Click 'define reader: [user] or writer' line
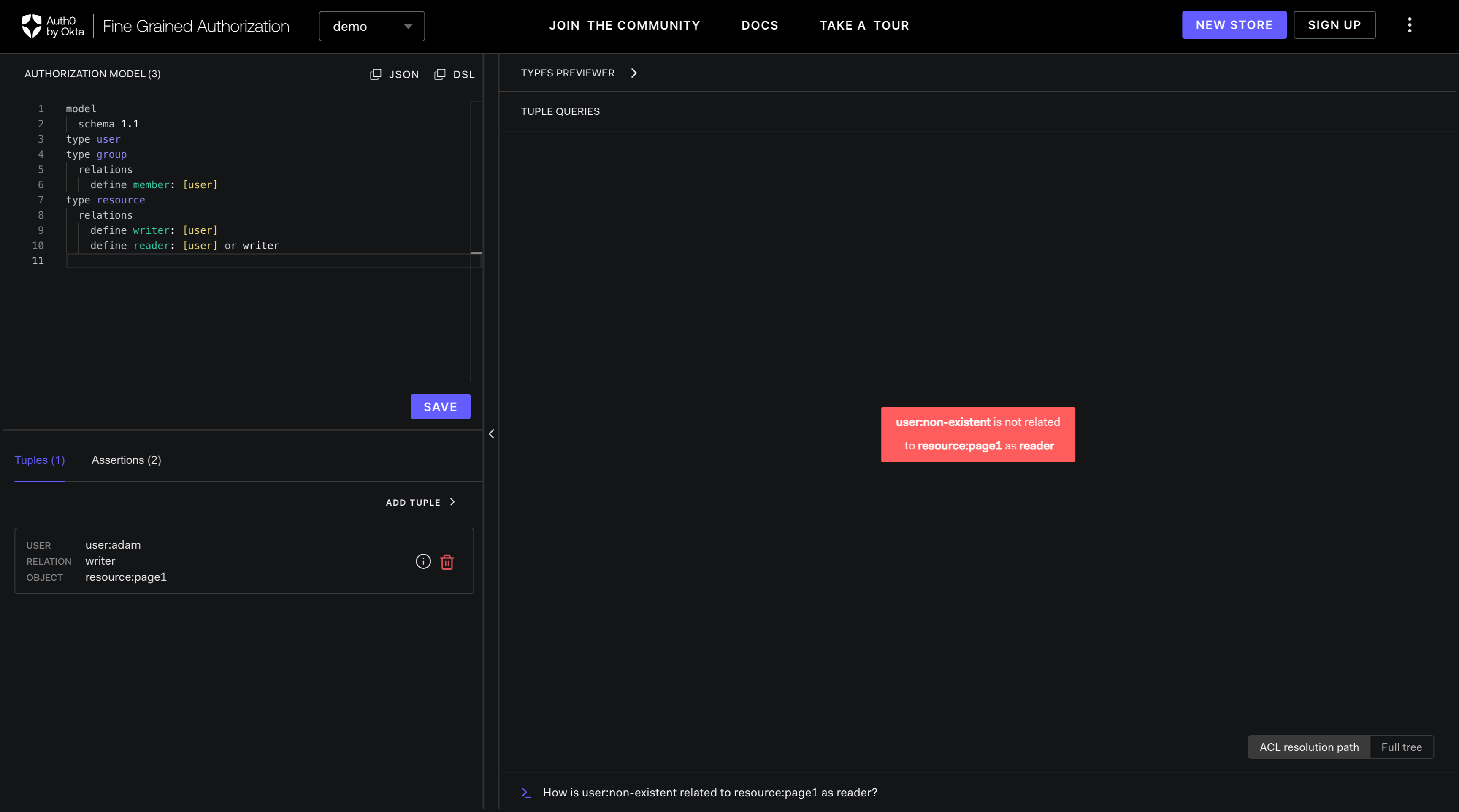This screenshot has height=812, width=1459. [x=184, y=245]
